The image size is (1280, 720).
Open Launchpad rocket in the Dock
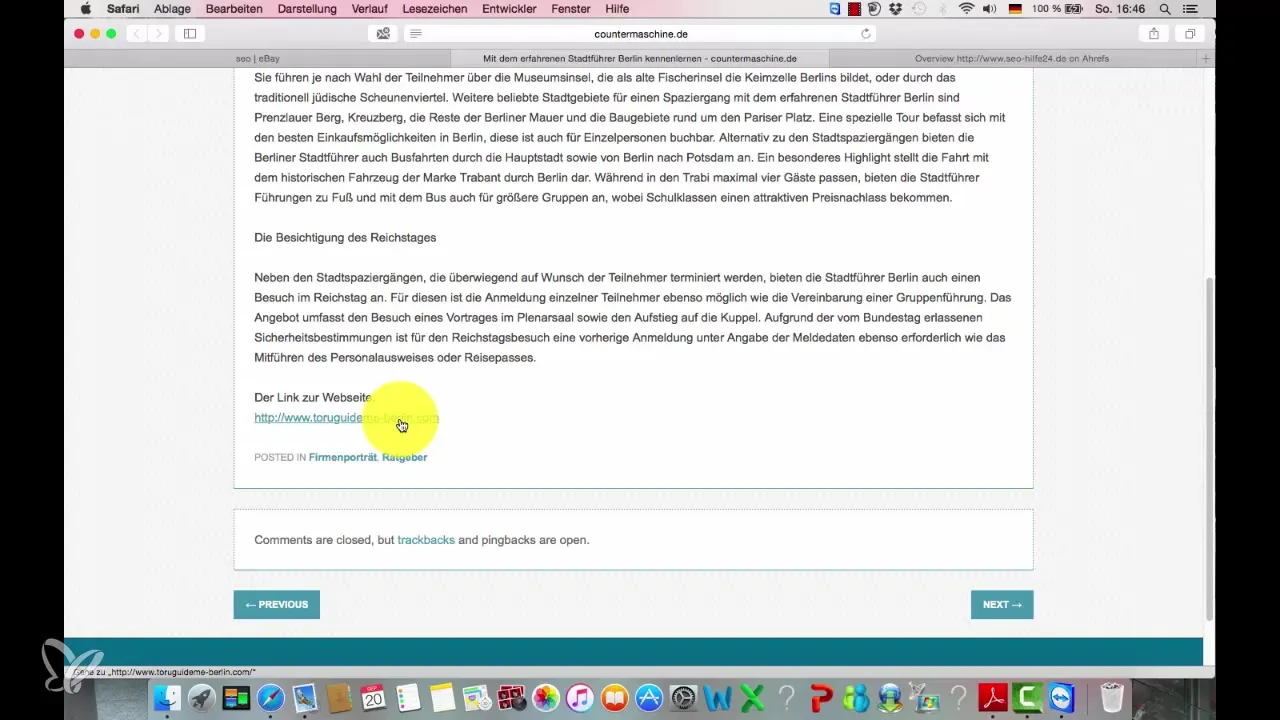[x=202, y=697]
